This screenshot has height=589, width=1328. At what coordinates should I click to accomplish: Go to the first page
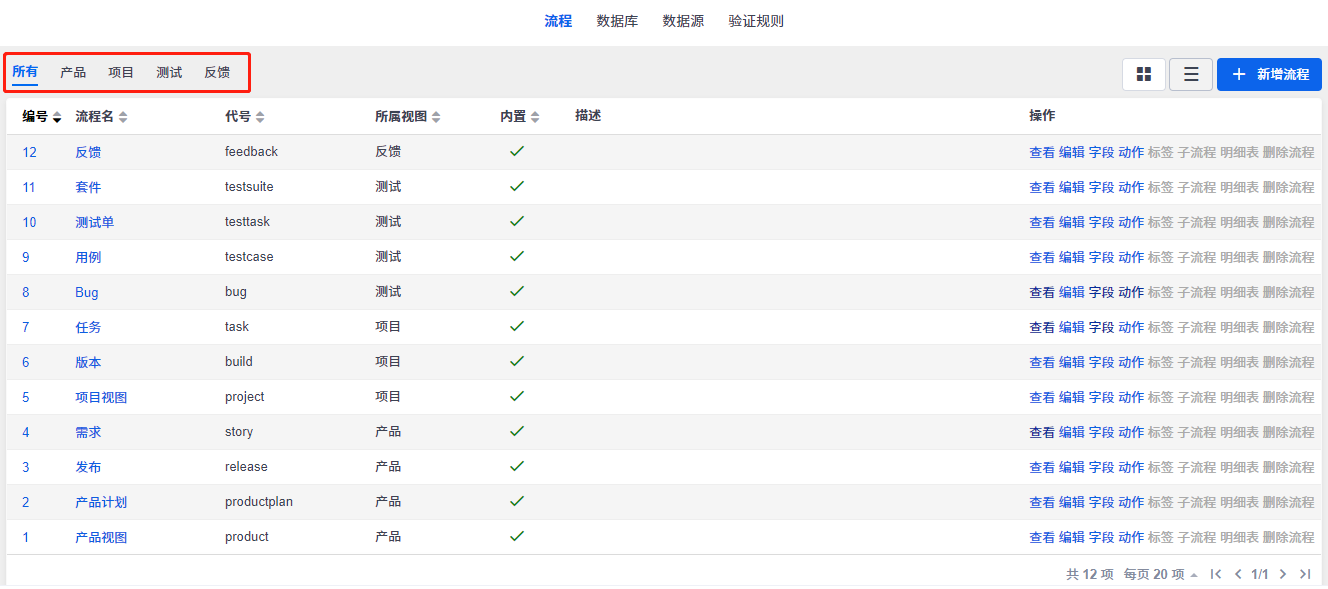pos(1216,574)
